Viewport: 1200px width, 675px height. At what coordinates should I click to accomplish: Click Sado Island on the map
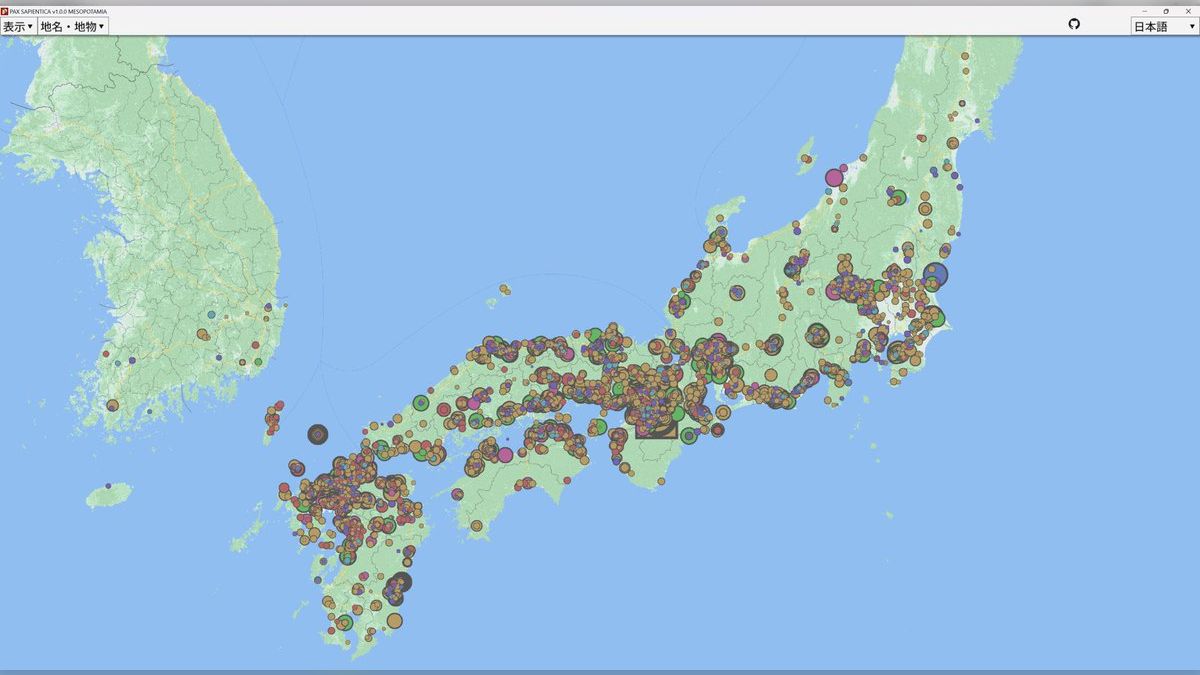[805, 152]
